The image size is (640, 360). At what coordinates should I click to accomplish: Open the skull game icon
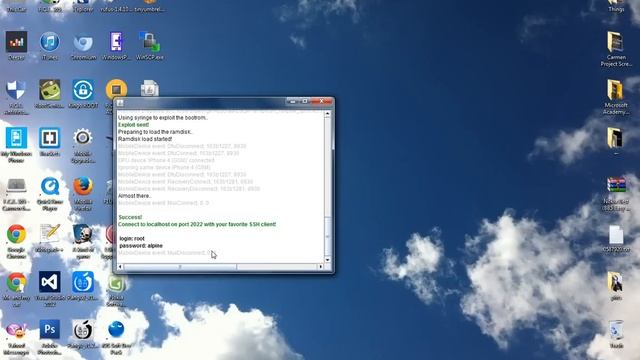tap(83, 234)
